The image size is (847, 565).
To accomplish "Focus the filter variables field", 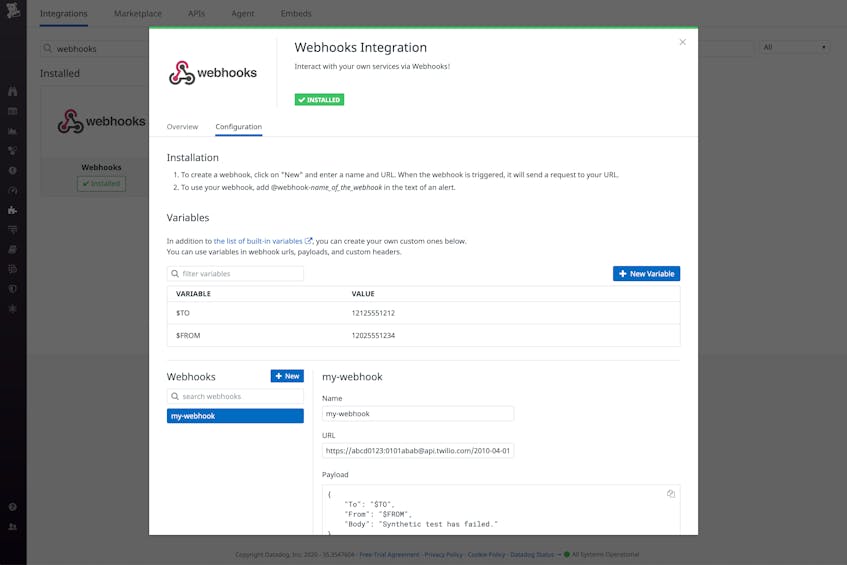I will coord(235,274).
